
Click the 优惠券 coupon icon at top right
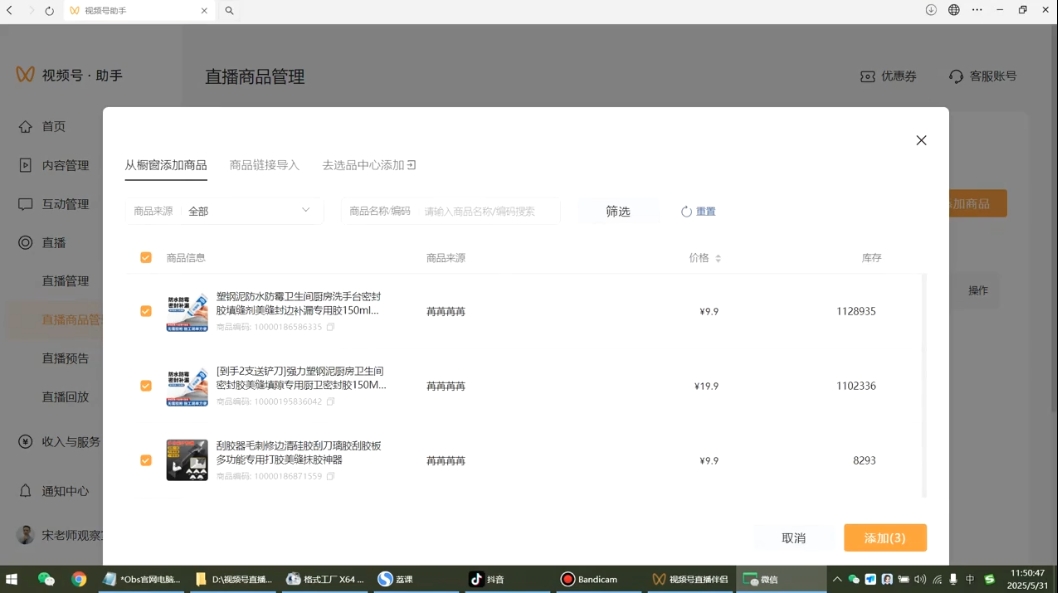tap(866, 75)
